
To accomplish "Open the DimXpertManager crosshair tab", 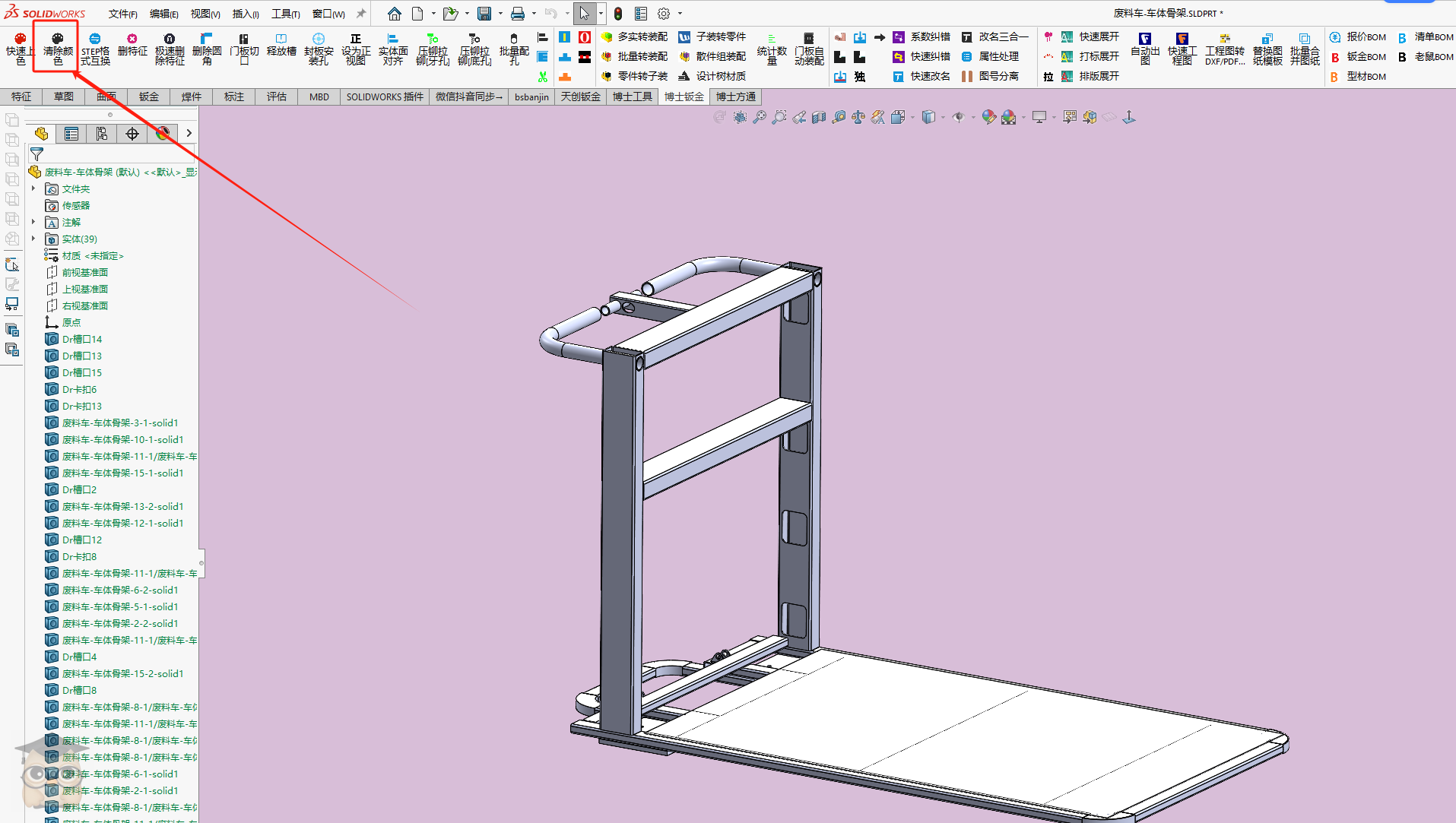I will 132,134.
